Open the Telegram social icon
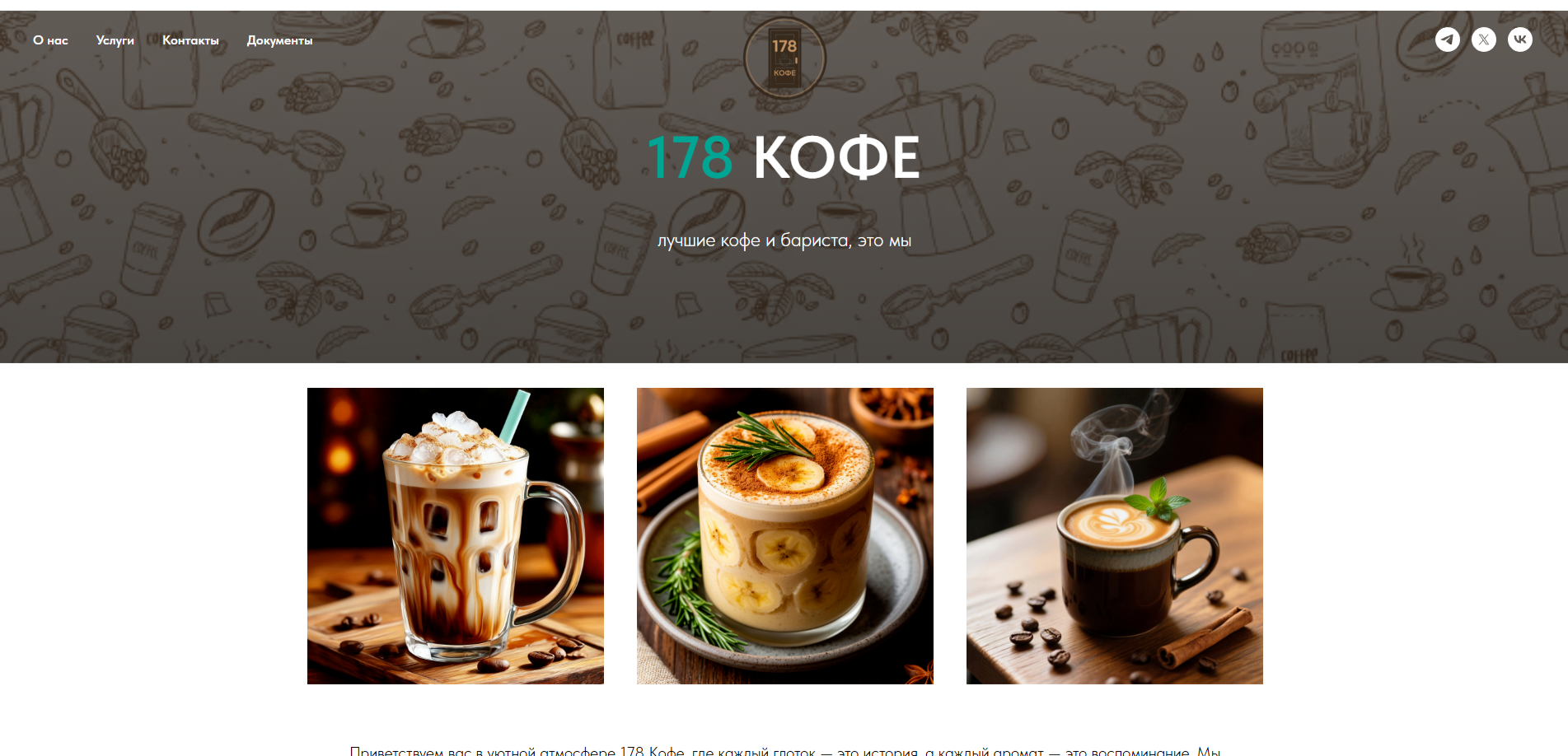 point(1447,40)
